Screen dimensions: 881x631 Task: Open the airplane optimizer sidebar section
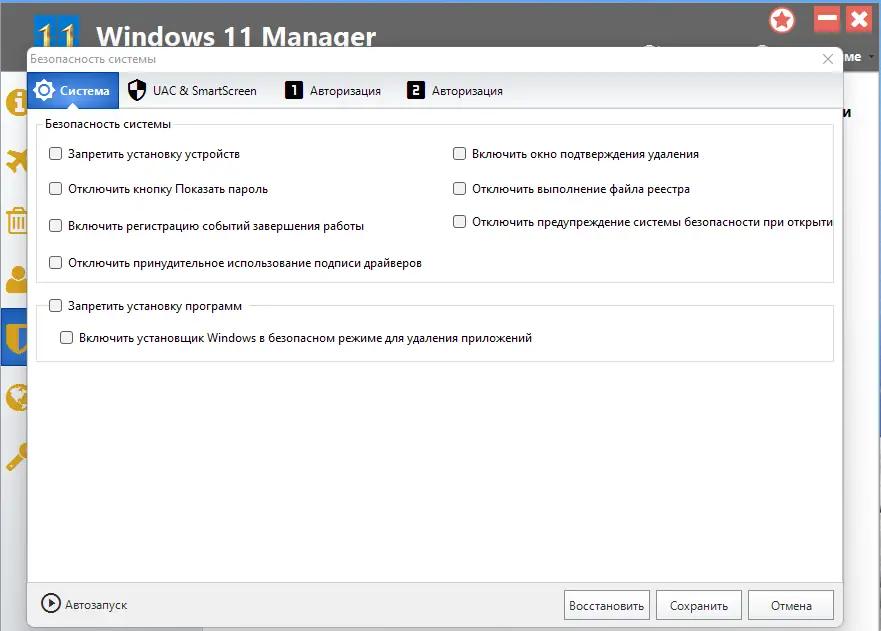point(16,161)
